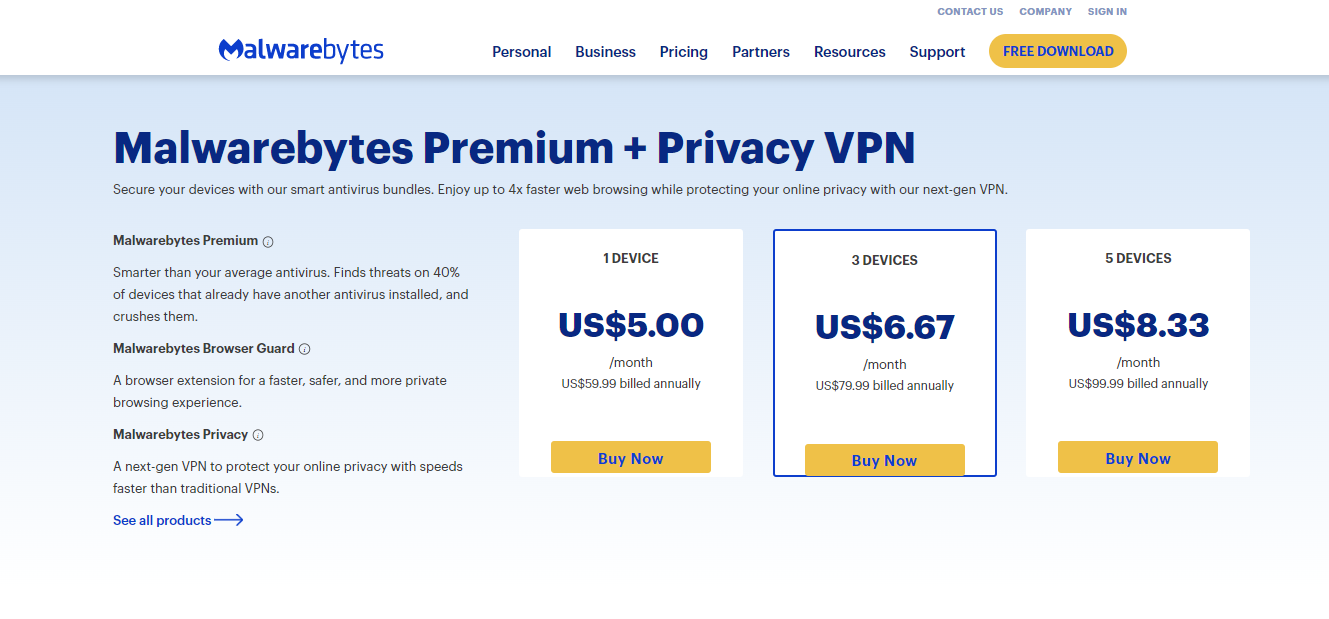Open info icon beside Malwarebytes Browser Guard
The height and width of the screenshot is (619, 1329).
click(x=305, y=349)
